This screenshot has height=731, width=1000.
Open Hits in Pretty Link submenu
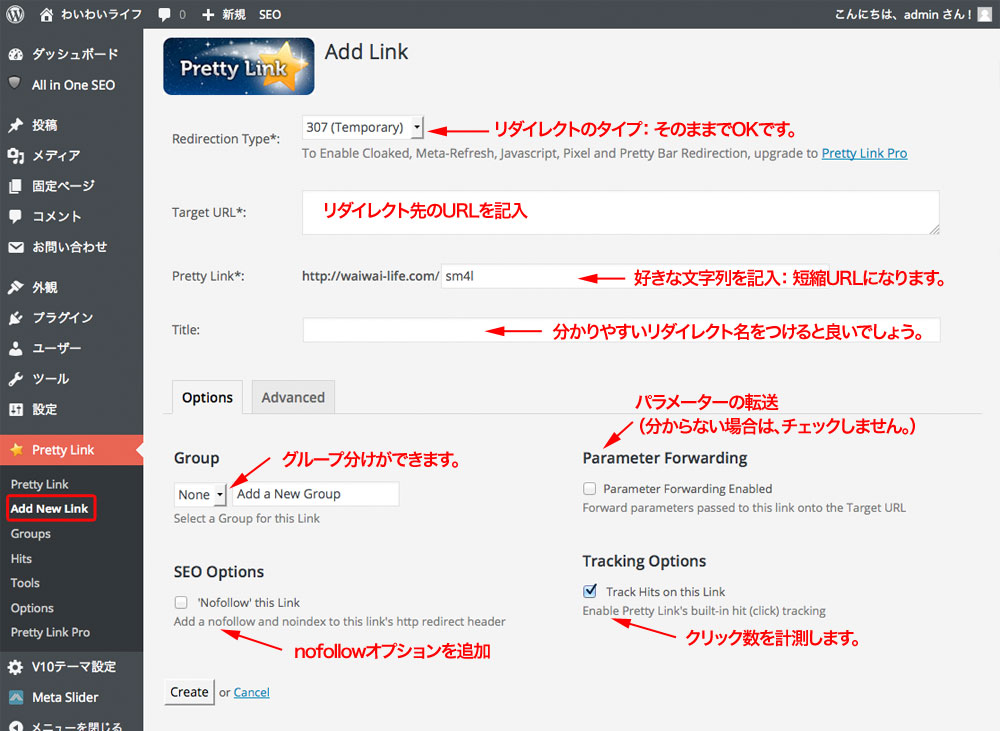21,559
